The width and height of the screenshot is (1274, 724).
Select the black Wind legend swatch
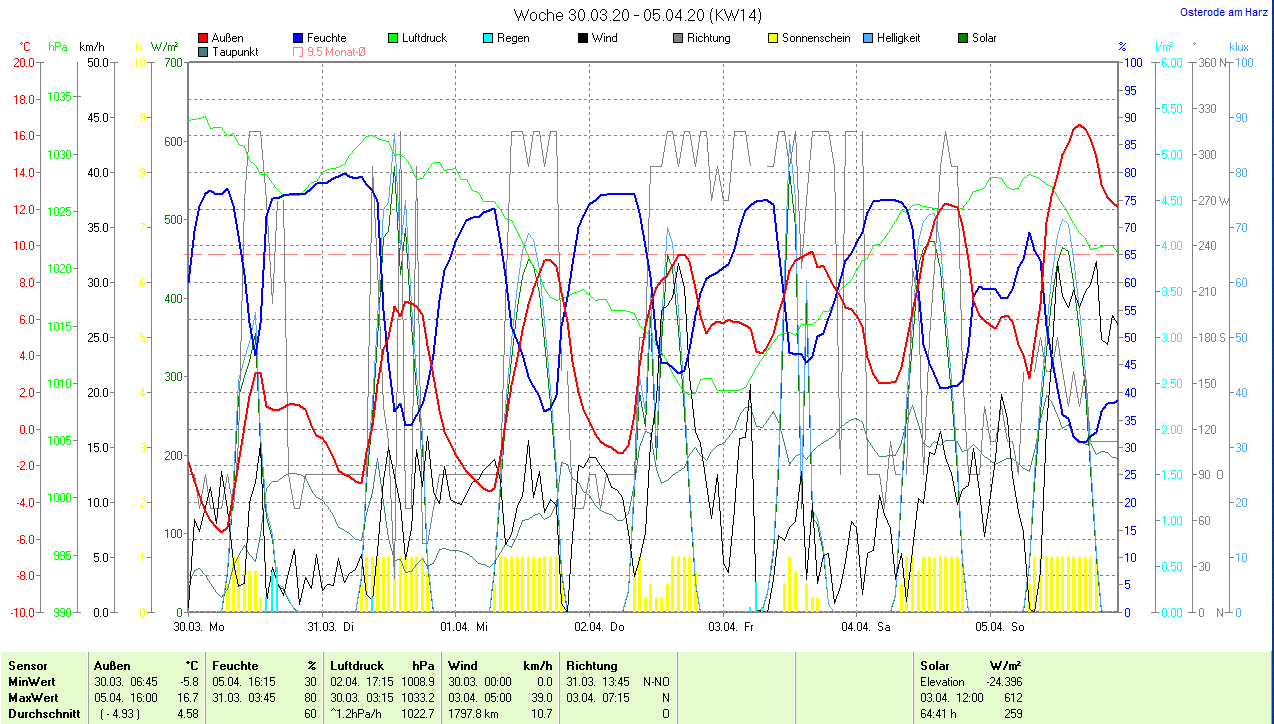(583, 38)
